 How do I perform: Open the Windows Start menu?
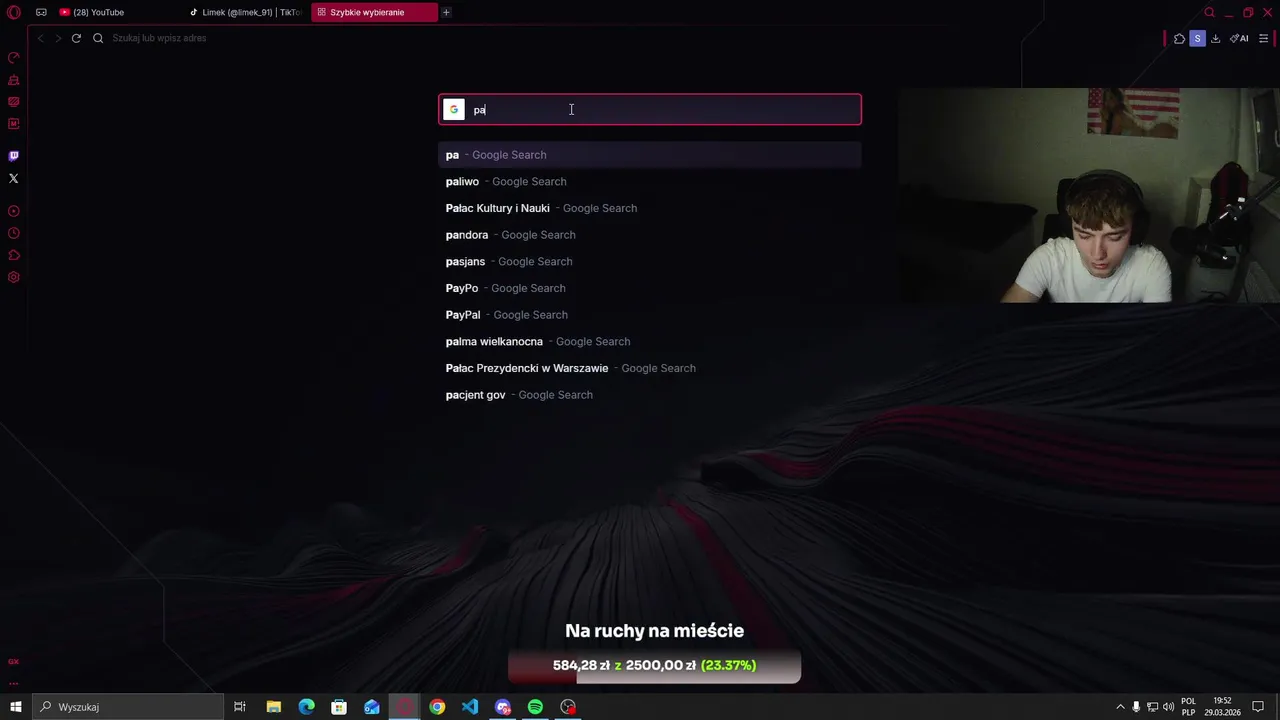pos(15,707)
